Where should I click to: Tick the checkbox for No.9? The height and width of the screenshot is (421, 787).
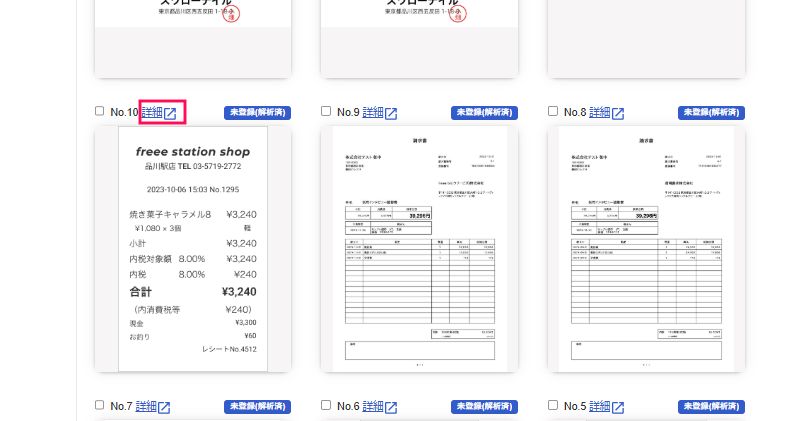coord(326,111)
